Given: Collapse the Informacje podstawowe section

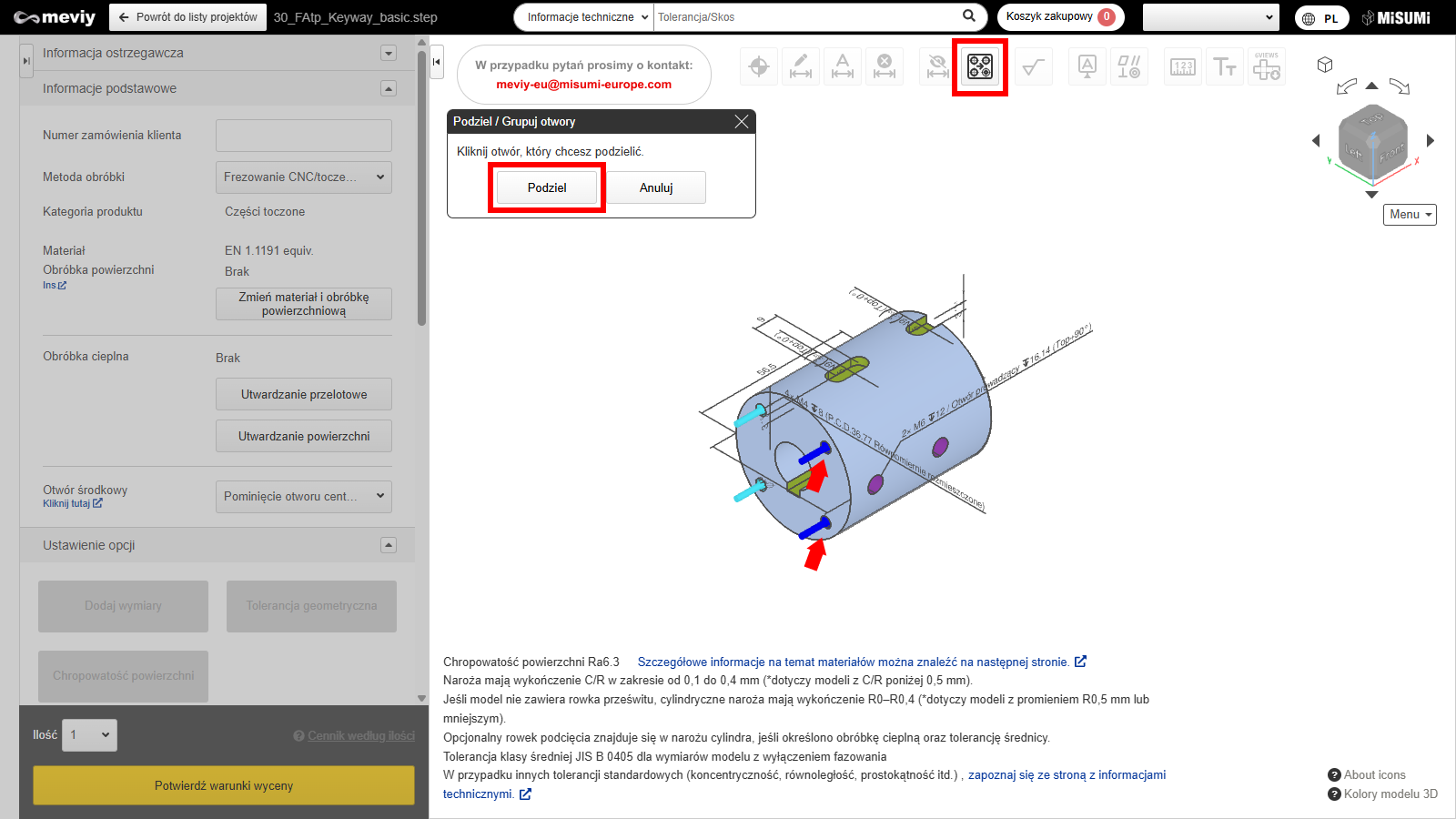Looking at the screenshot, I should (389, 88).
